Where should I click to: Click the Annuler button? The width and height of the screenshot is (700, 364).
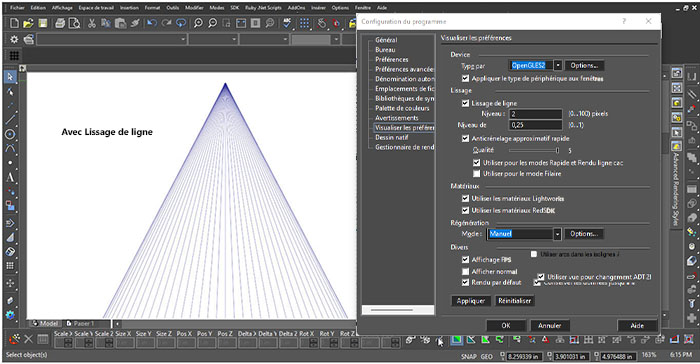(550, 326)
